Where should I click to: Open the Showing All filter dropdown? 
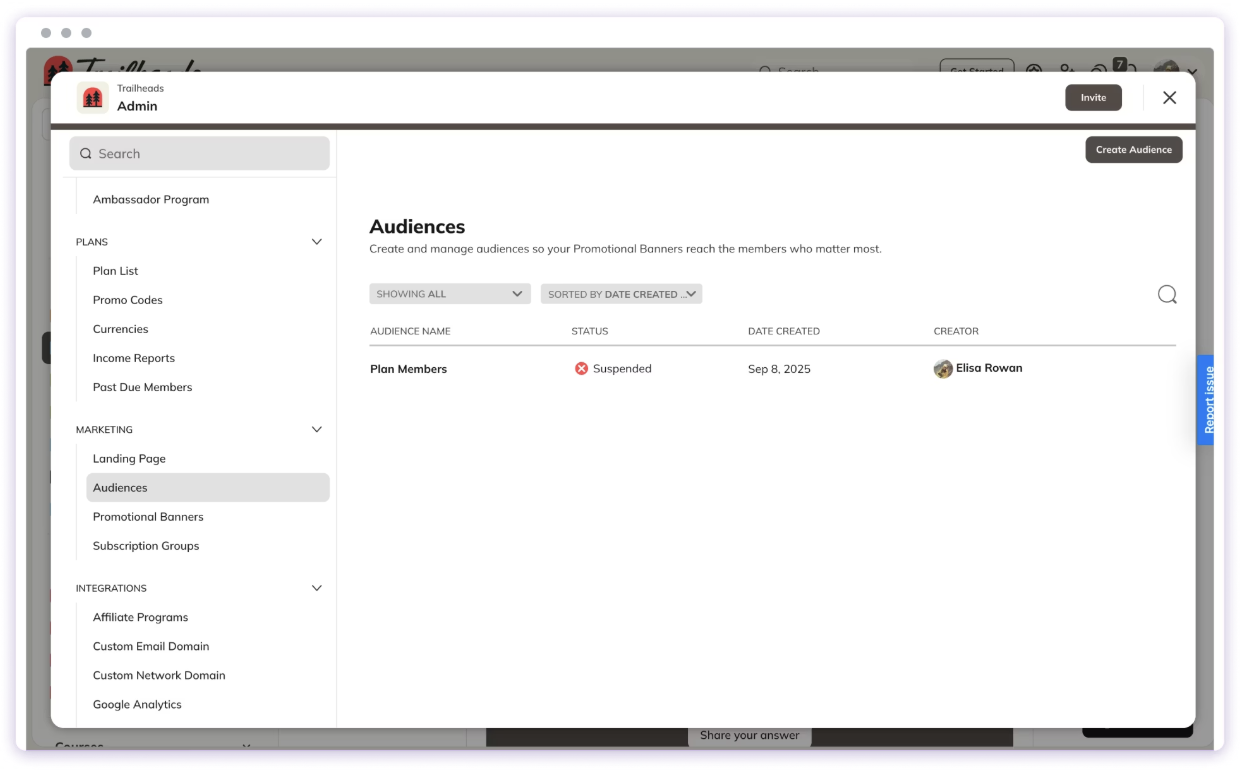point(450,294)
